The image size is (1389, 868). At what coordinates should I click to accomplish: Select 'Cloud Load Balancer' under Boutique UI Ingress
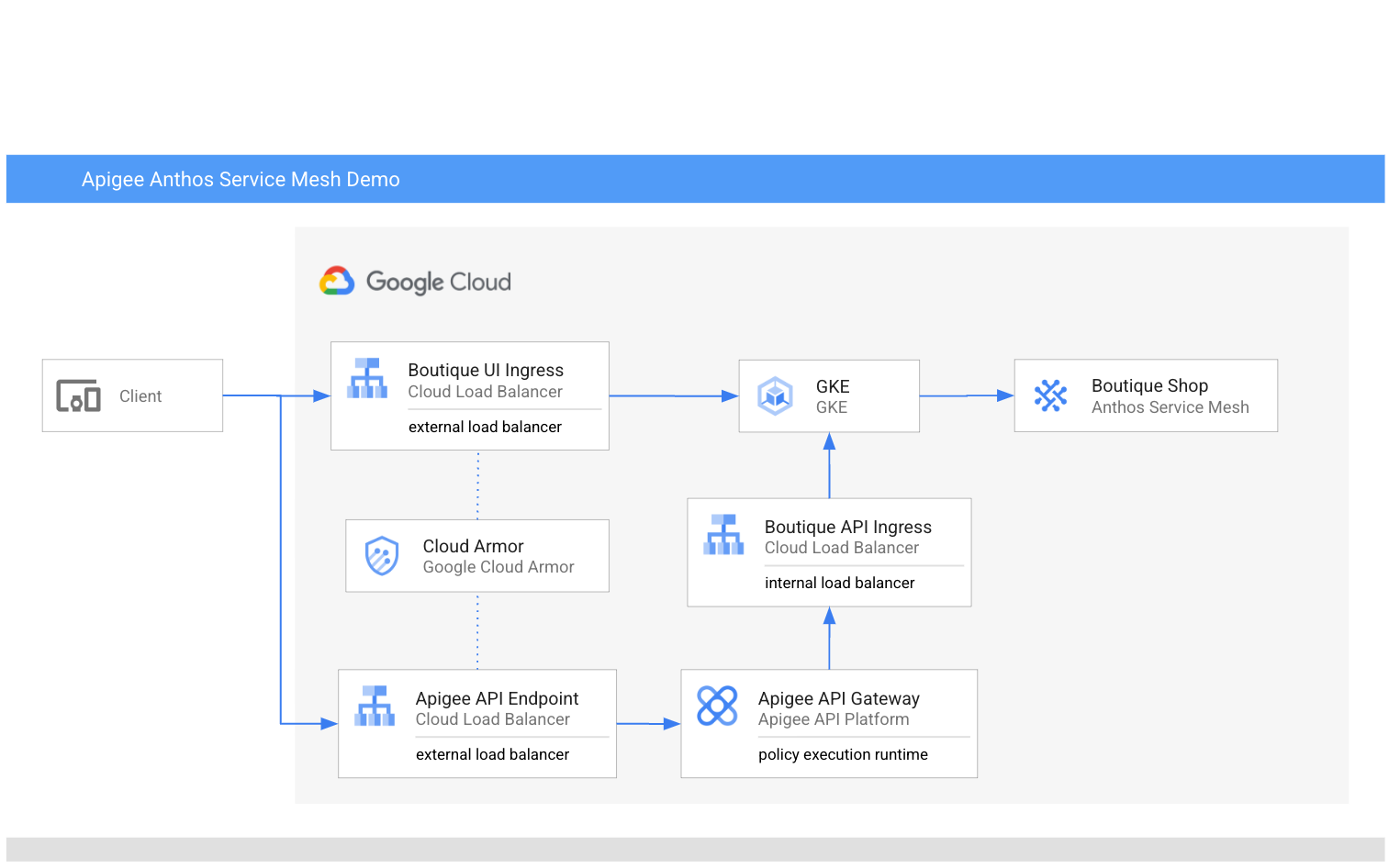485,392
